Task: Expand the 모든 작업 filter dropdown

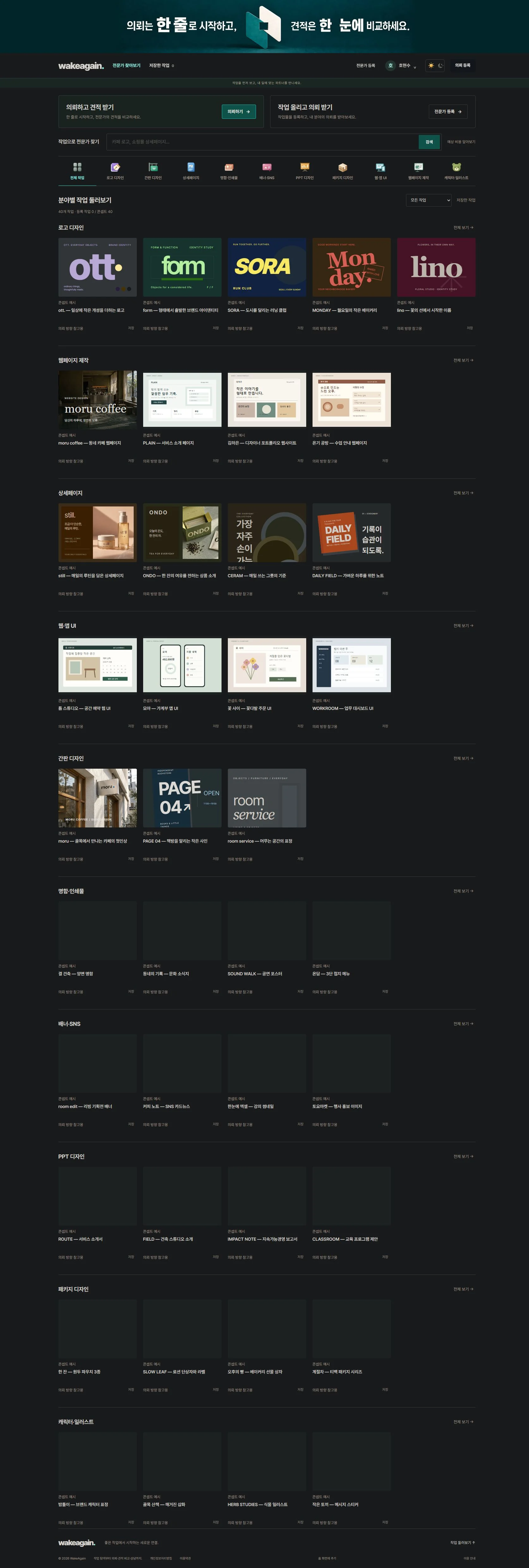Action: coord(429,200)
